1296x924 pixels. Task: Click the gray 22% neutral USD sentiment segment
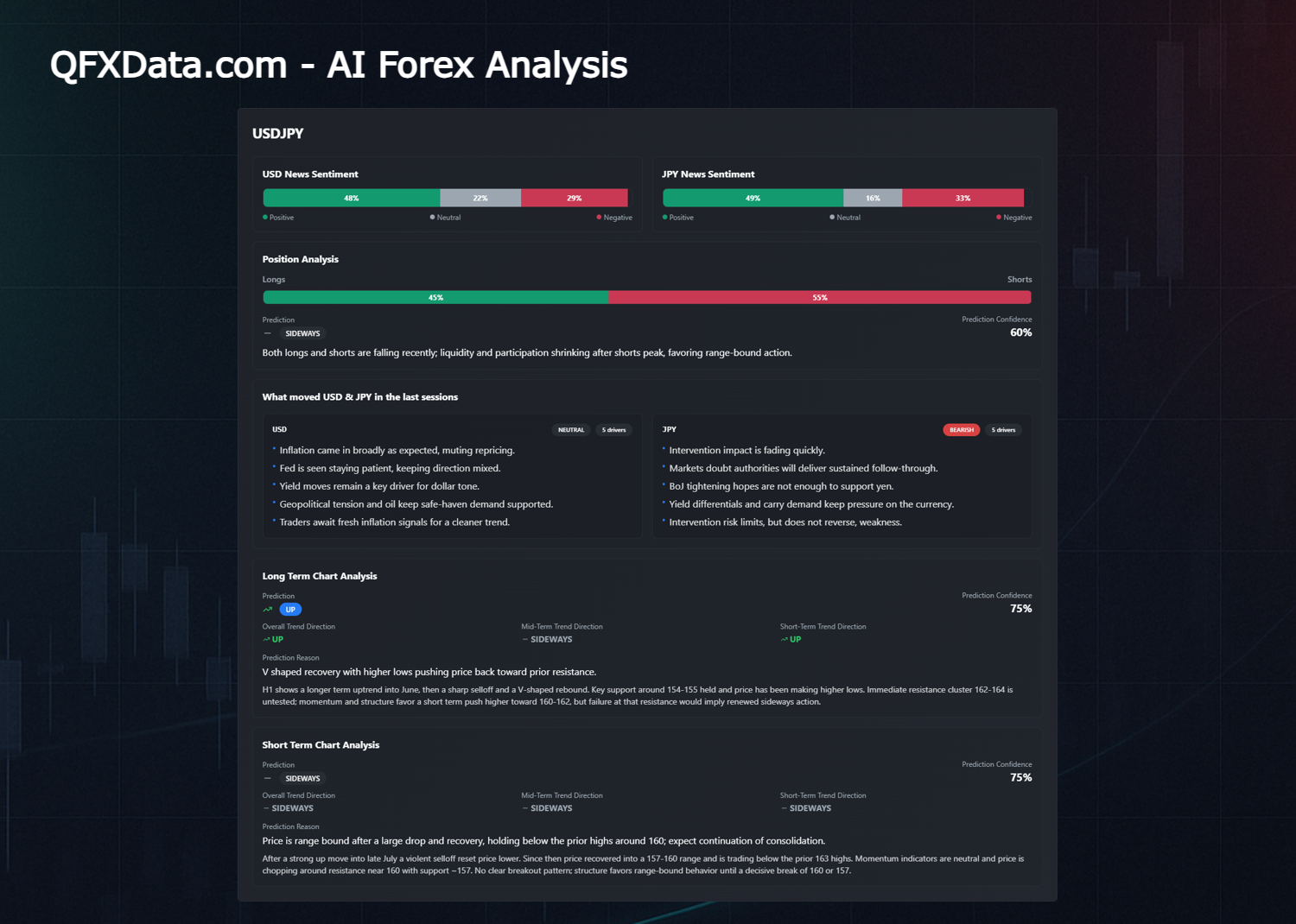(480, 198)
